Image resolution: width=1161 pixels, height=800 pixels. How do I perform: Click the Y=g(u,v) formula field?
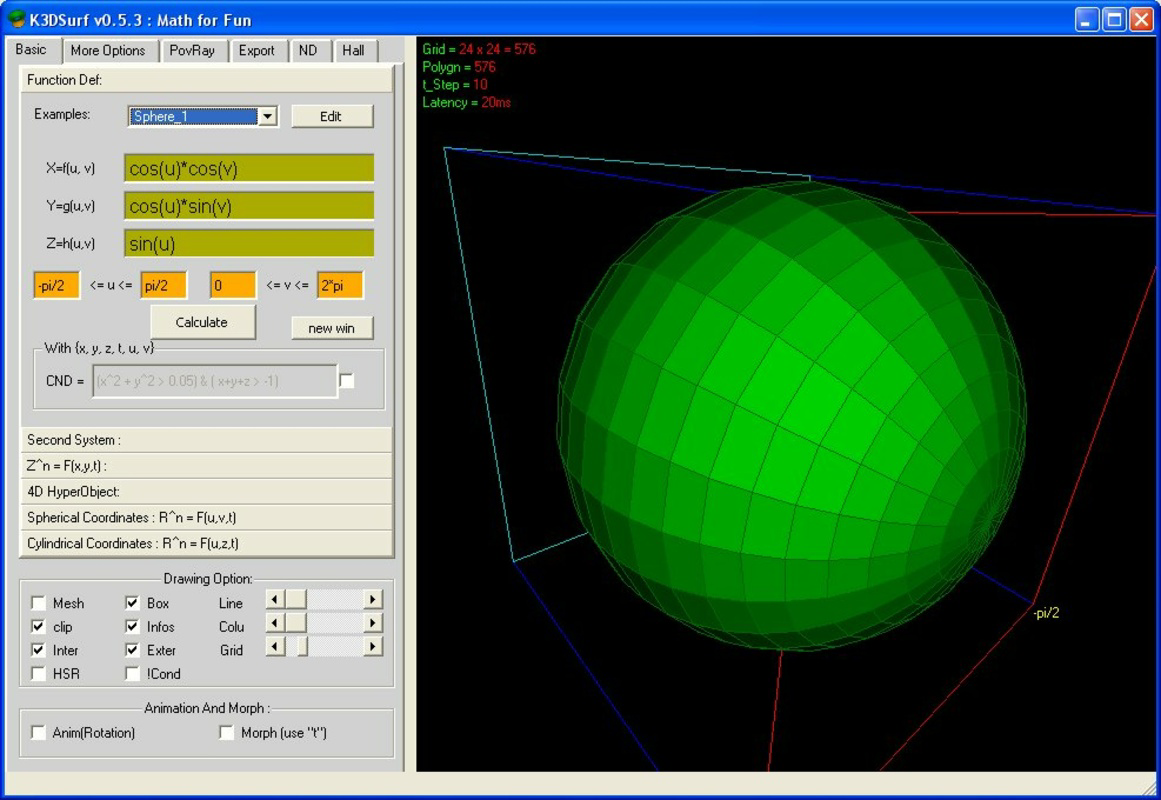pyautogui.click(x=249, y=206)
